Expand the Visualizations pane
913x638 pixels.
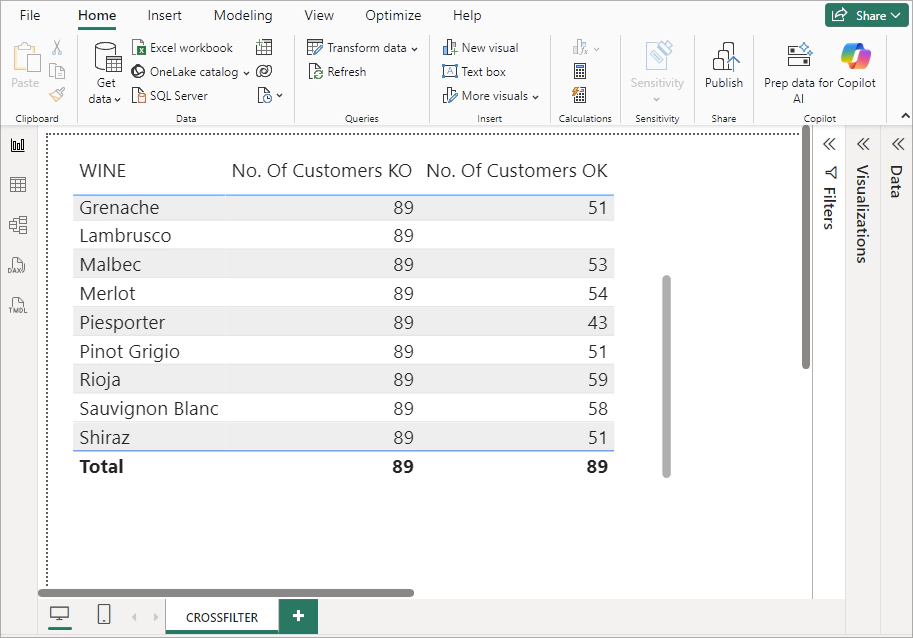click(x=862, y=145)
